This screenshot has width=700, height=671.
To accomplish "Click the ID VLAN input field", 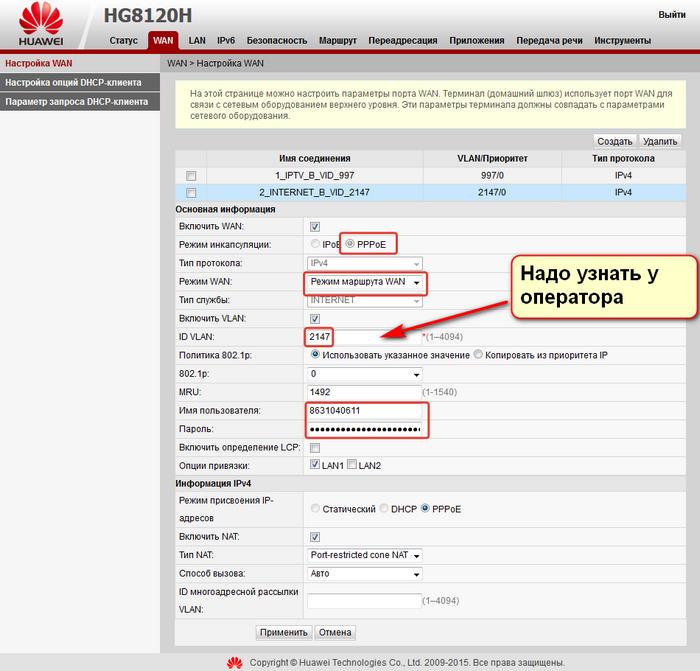I will 363,337.
